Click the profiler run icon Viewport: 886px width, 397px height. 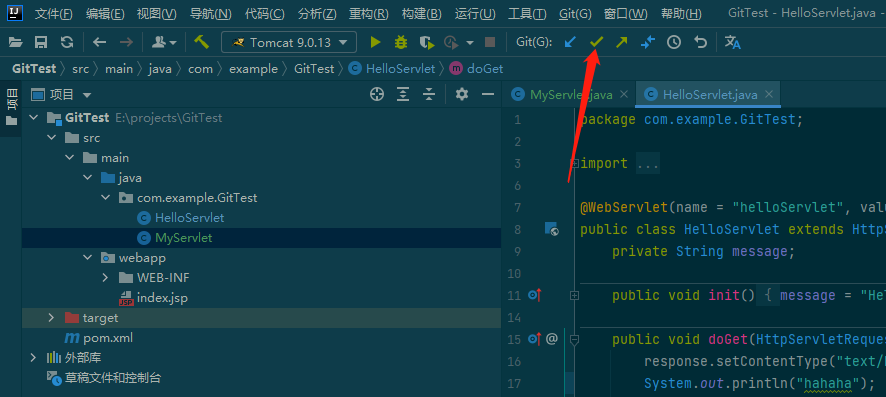[451, 42]
